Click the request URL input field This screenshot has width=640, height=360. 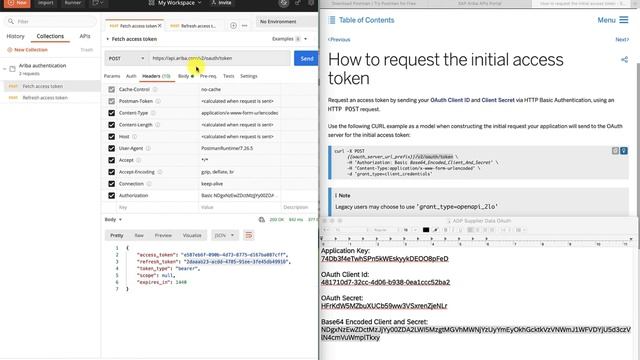[x=220, y=58]
